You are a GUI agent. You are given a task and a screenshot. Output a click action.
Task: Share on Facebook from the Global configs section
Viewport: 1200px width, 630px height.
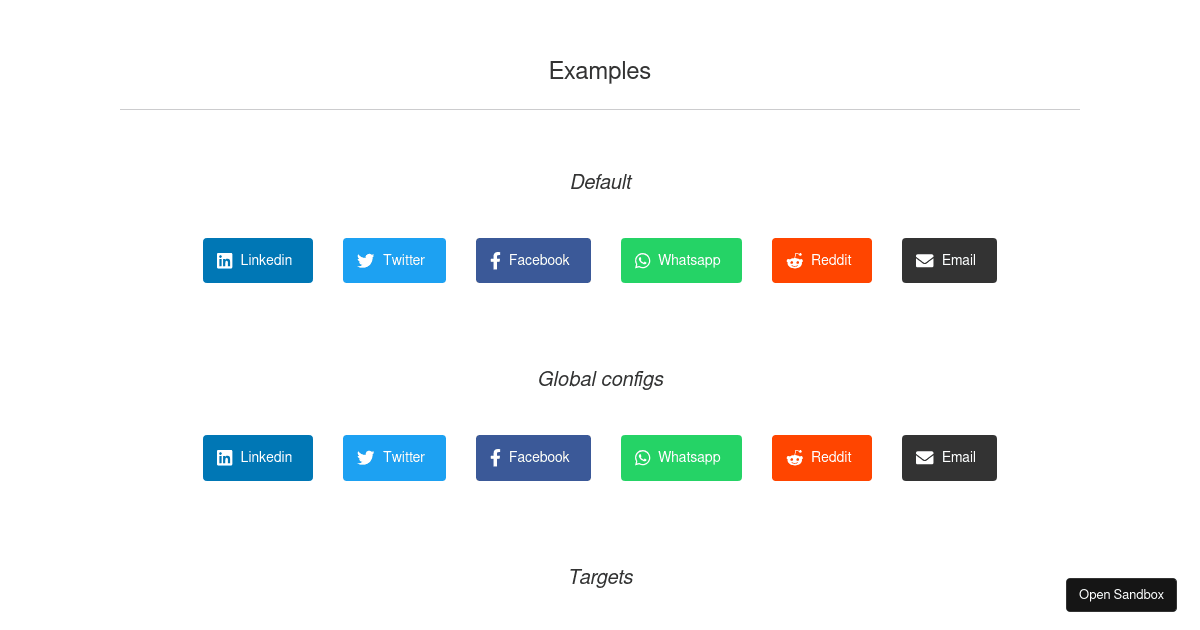533,457
